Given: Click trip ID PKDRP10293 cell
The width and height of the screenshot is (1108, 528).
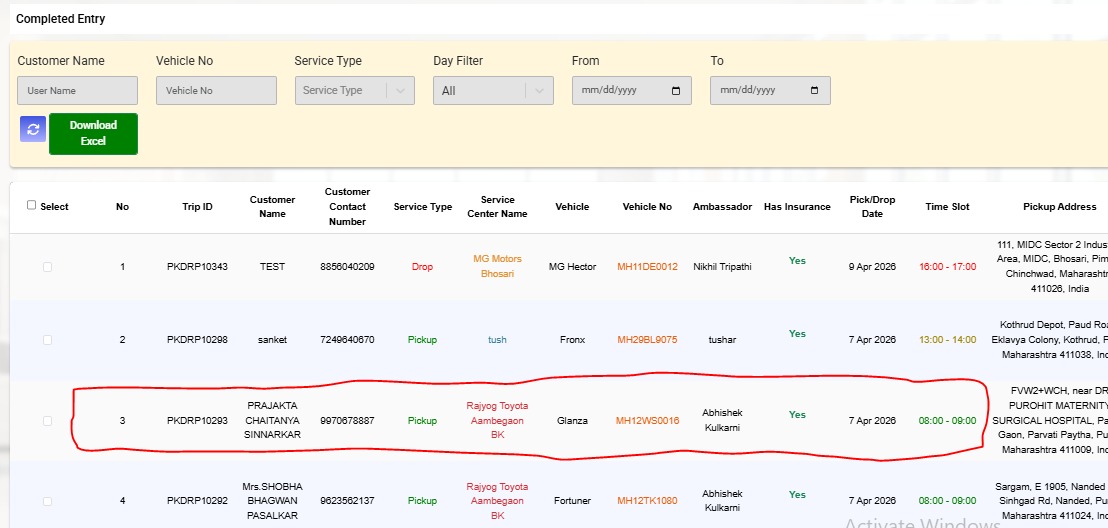Looking at the screenshot, I should (x=197, y=421).
